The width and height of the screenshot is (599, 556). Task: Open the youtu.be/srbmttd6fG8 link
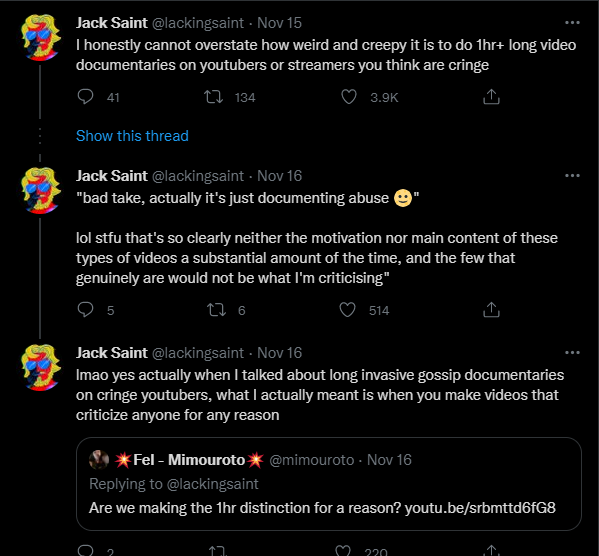click(x=480, y=508)
